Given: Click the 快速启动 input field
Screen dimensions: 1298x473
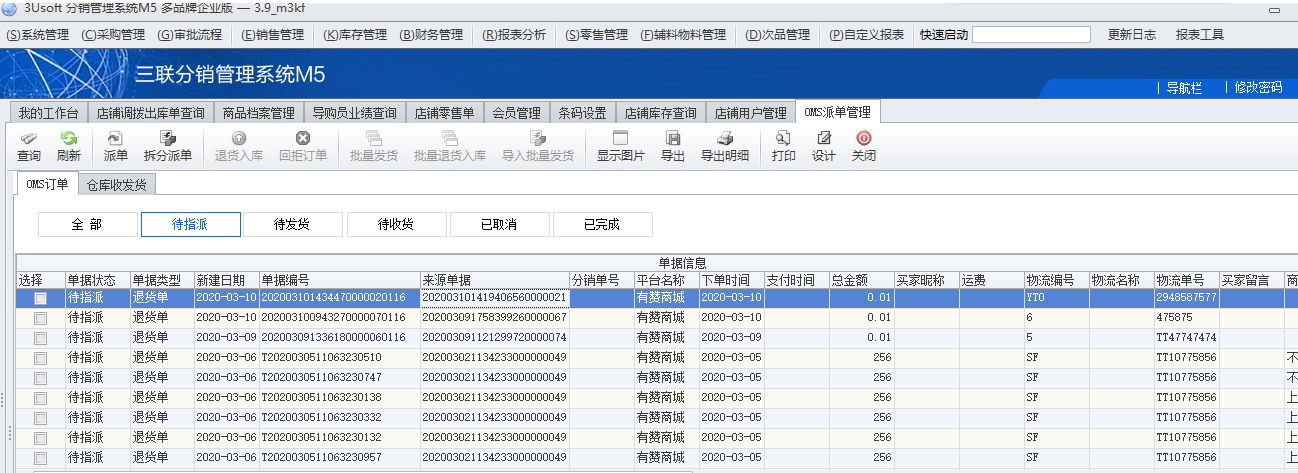Looking at the screenshot, I should pos(1031,34).
